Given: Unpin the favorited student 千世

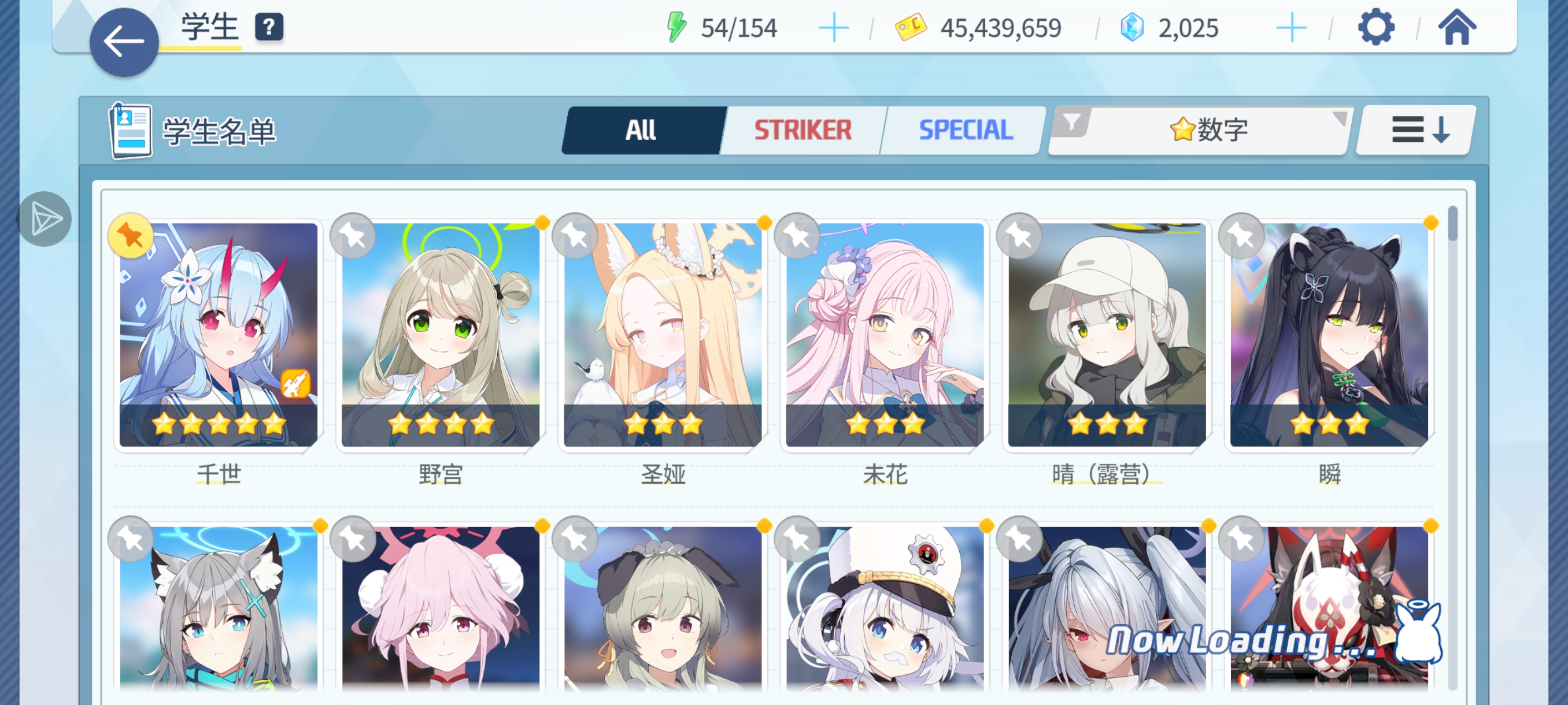Looking at the screenshot, I should (x=130, y=235).
